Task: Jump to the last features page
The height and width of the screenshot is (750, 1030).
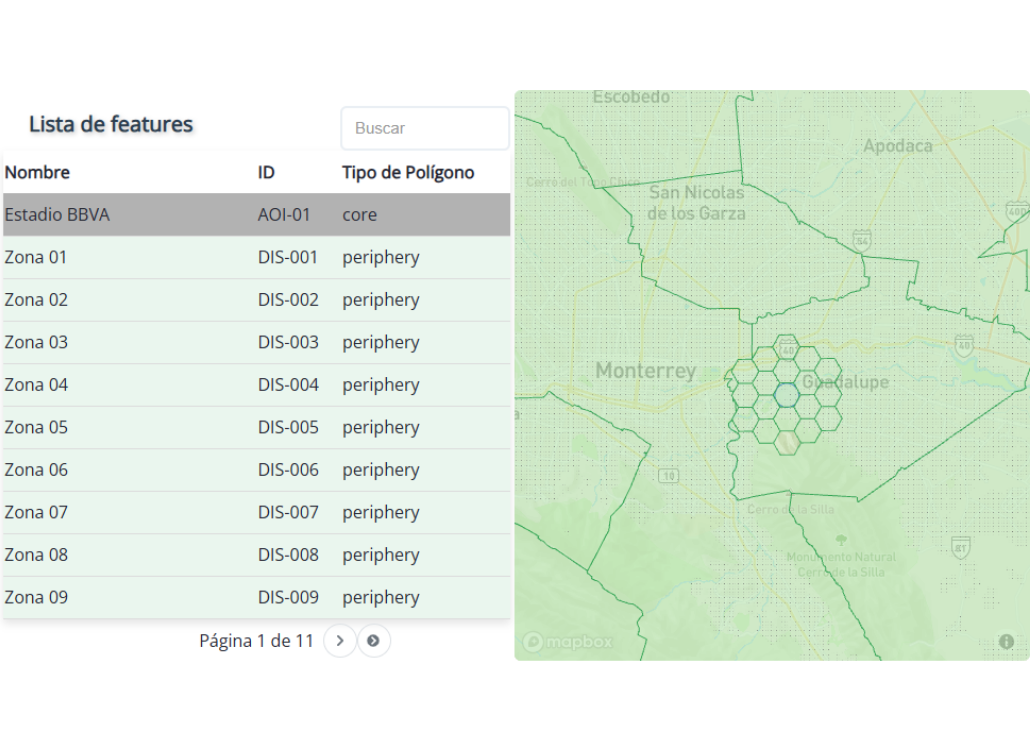Action: (373, 640)
